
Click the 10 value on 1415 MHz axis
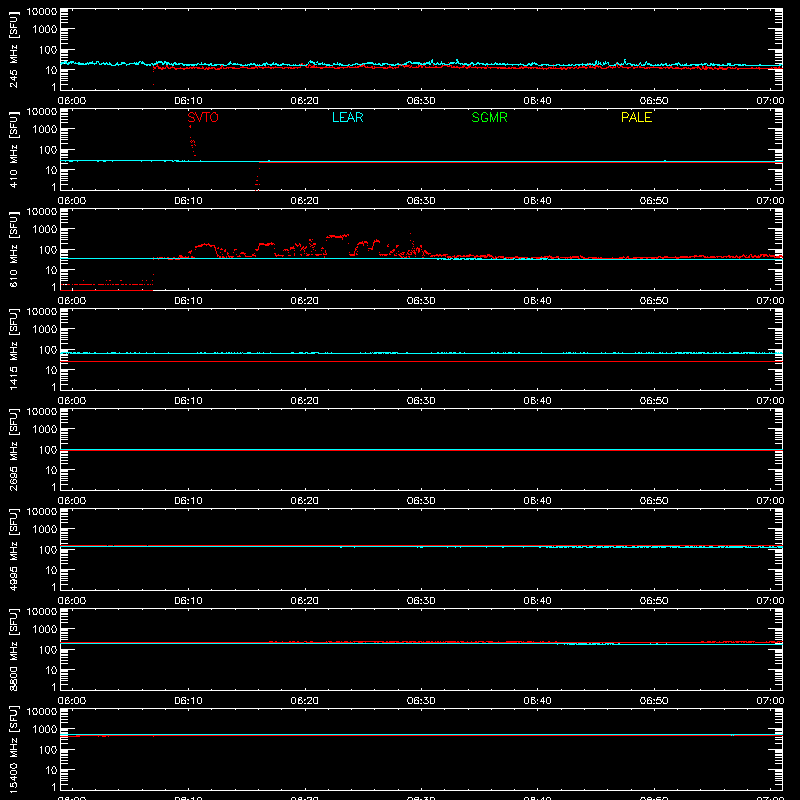51,370
